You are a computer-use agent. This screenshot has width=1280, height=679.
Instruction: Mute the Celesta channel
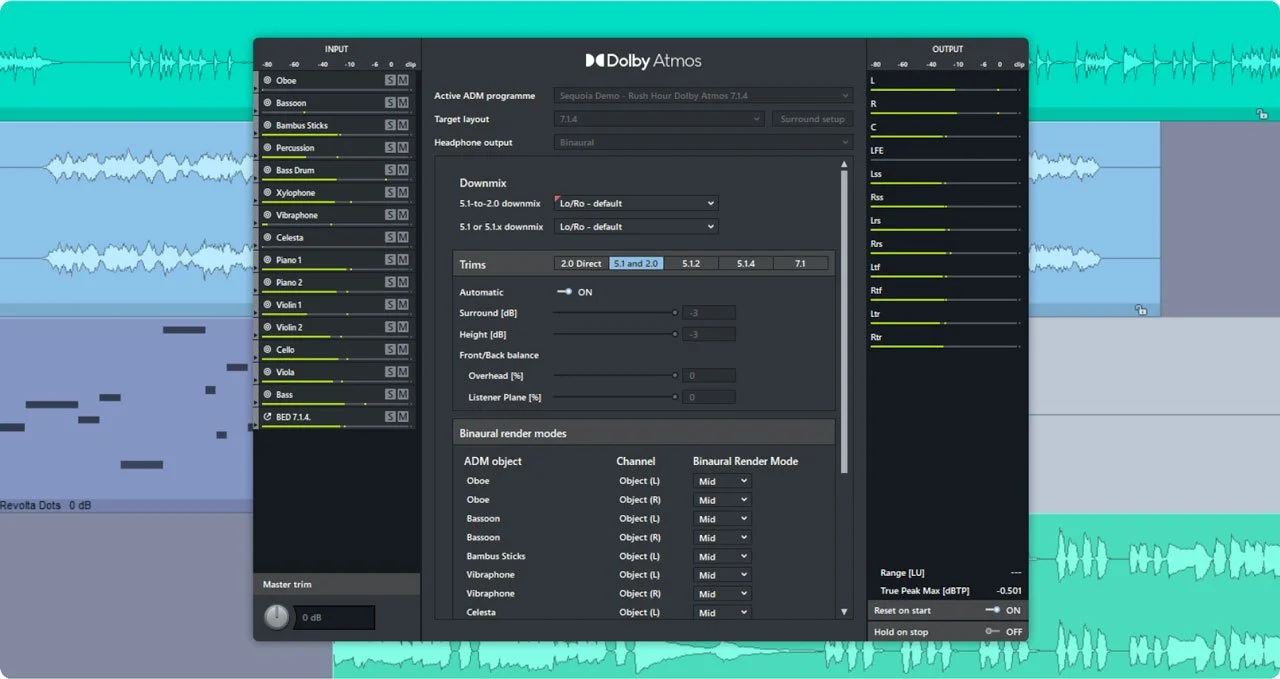(x=403, y=237)
